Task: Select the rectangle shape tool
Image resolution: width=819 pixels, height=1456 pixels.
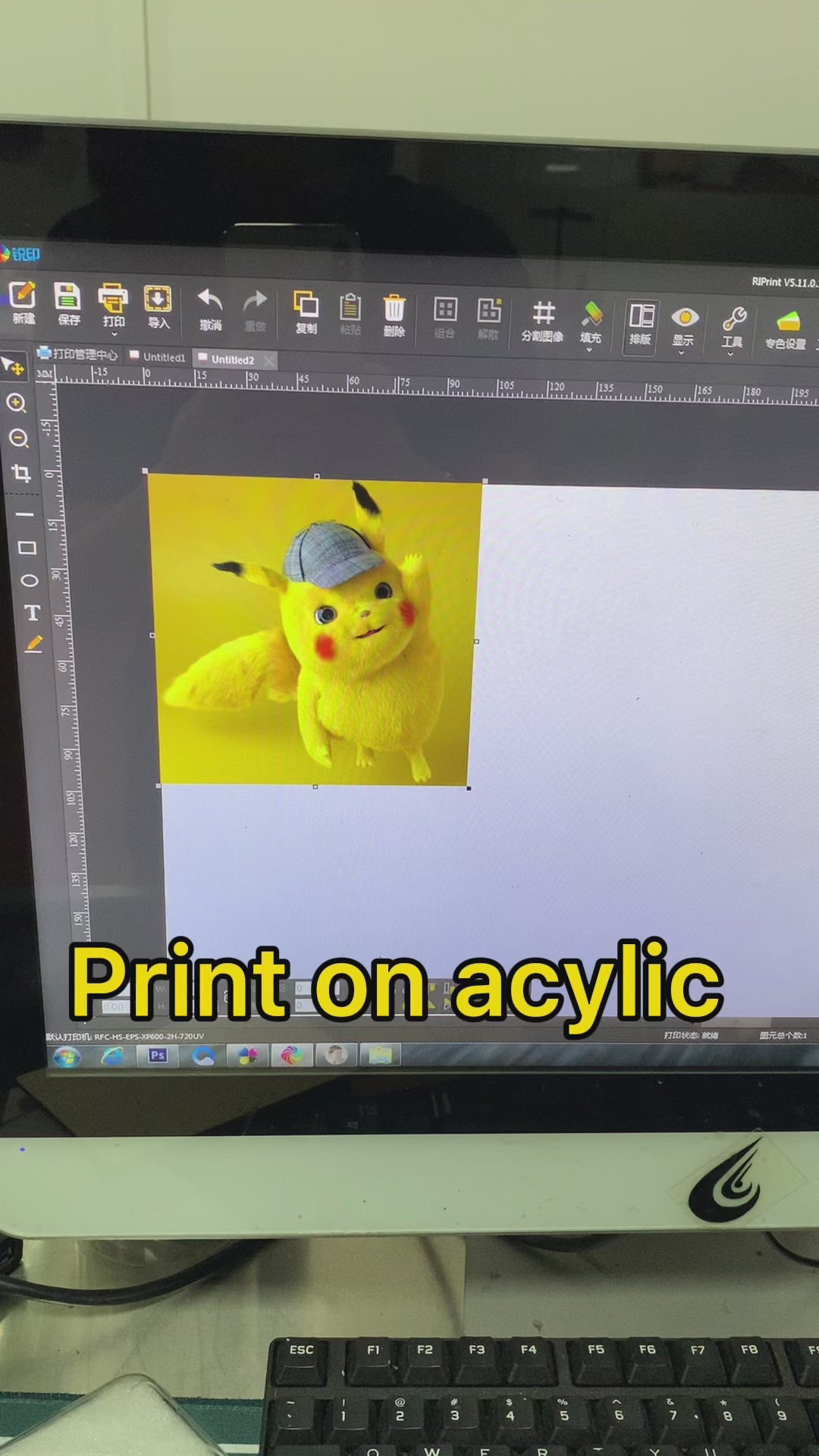Action: 27,548
